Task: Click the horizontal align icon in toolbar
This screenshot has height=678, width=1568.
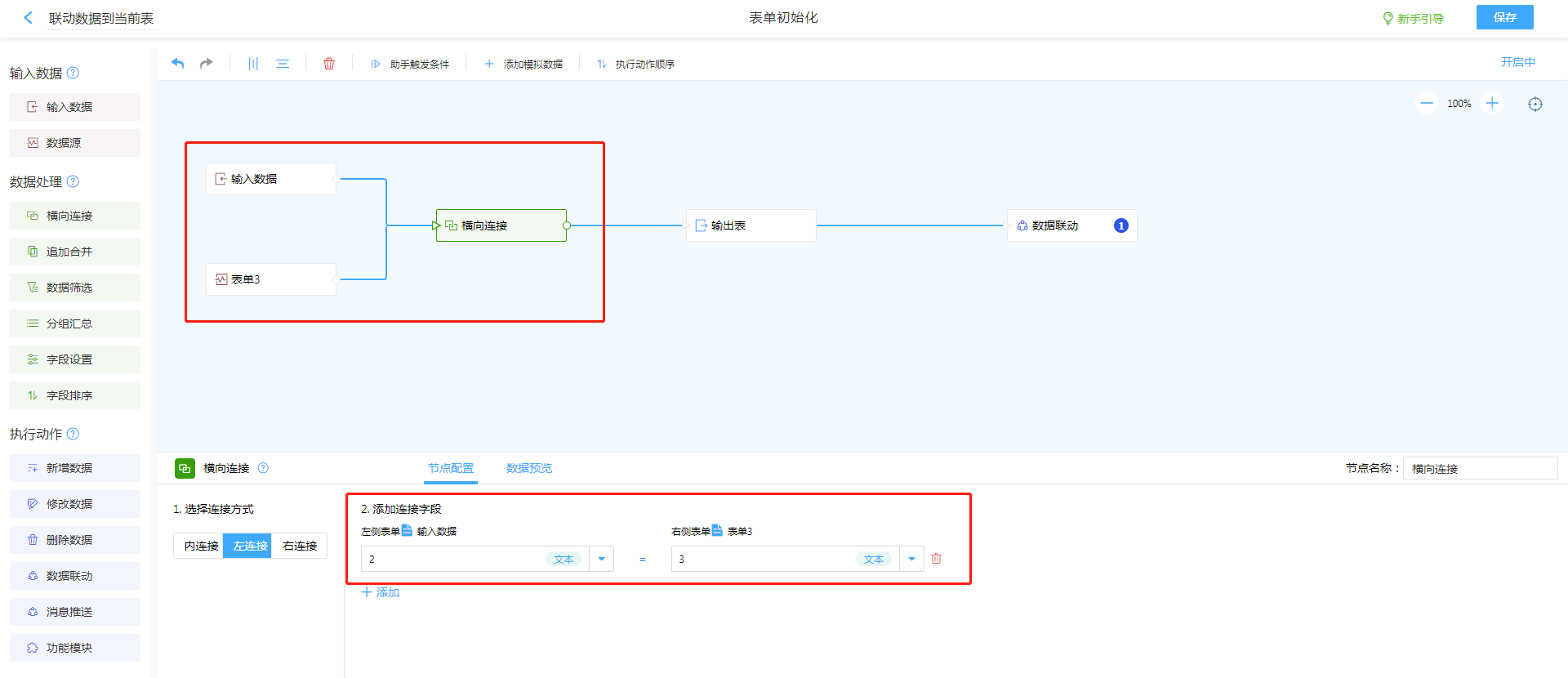Action: (x=283, y=64)
